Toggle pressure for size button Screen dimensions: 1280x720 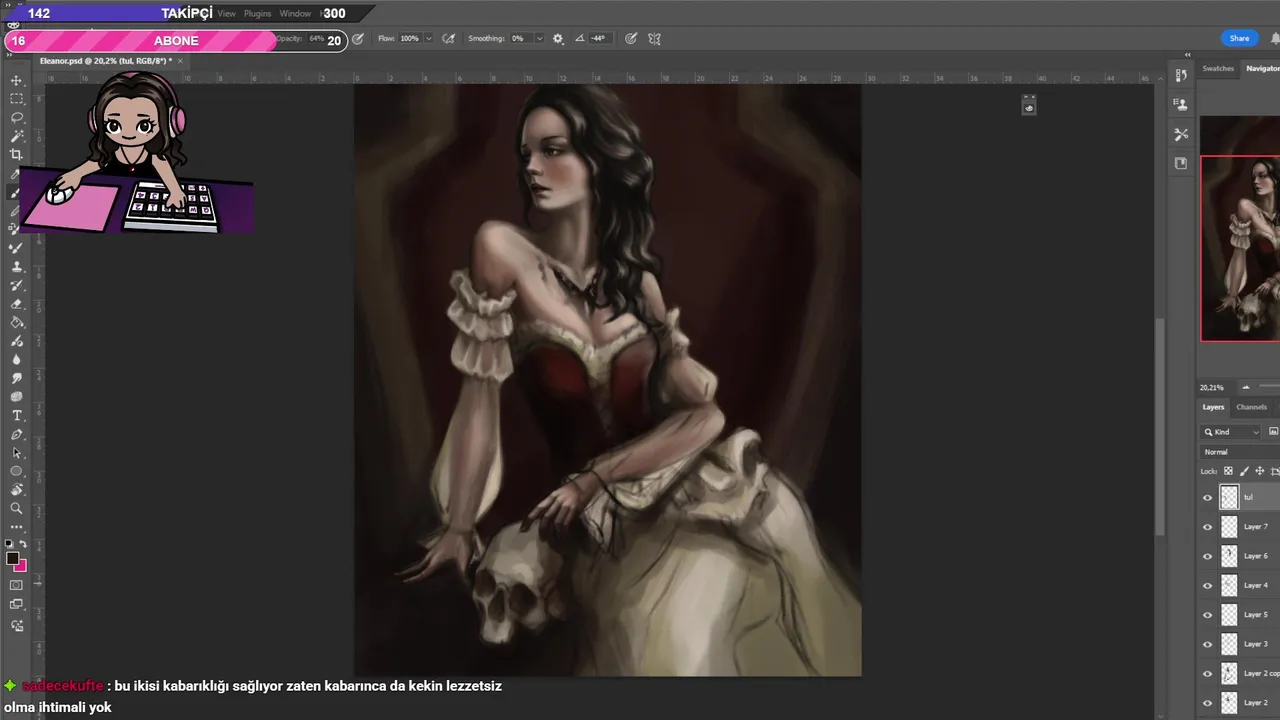tap(631, 39)
